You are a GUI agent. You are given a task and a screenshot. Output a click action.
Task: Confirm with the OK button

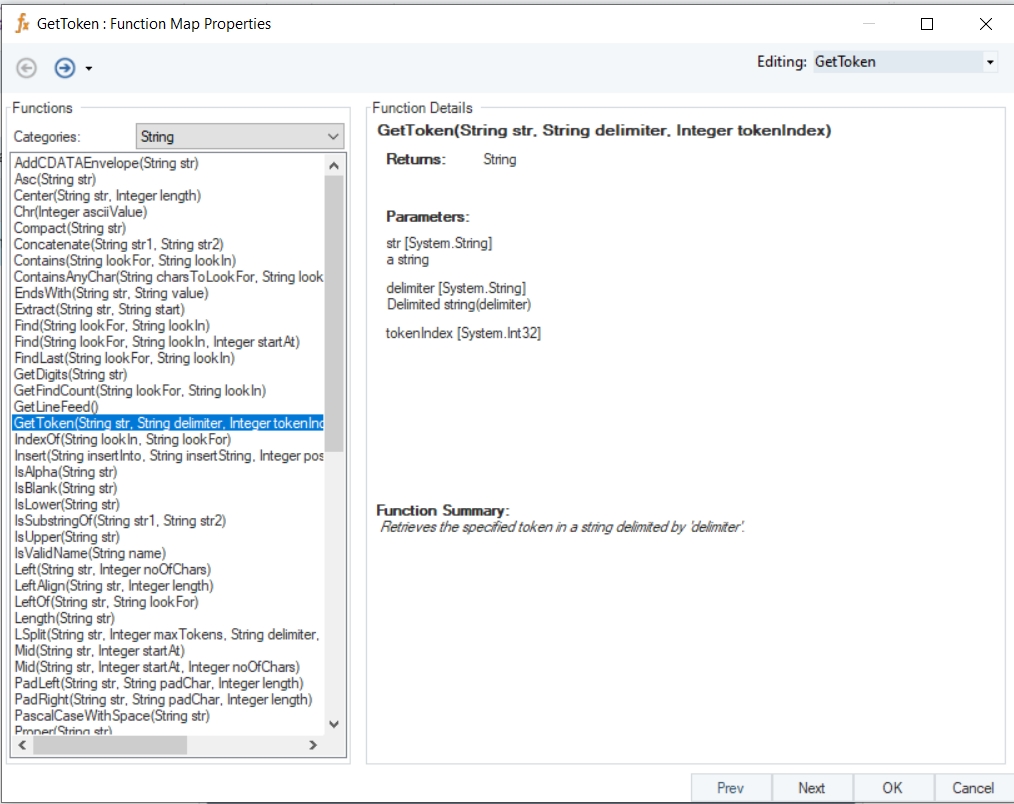[x=892, y=788]
